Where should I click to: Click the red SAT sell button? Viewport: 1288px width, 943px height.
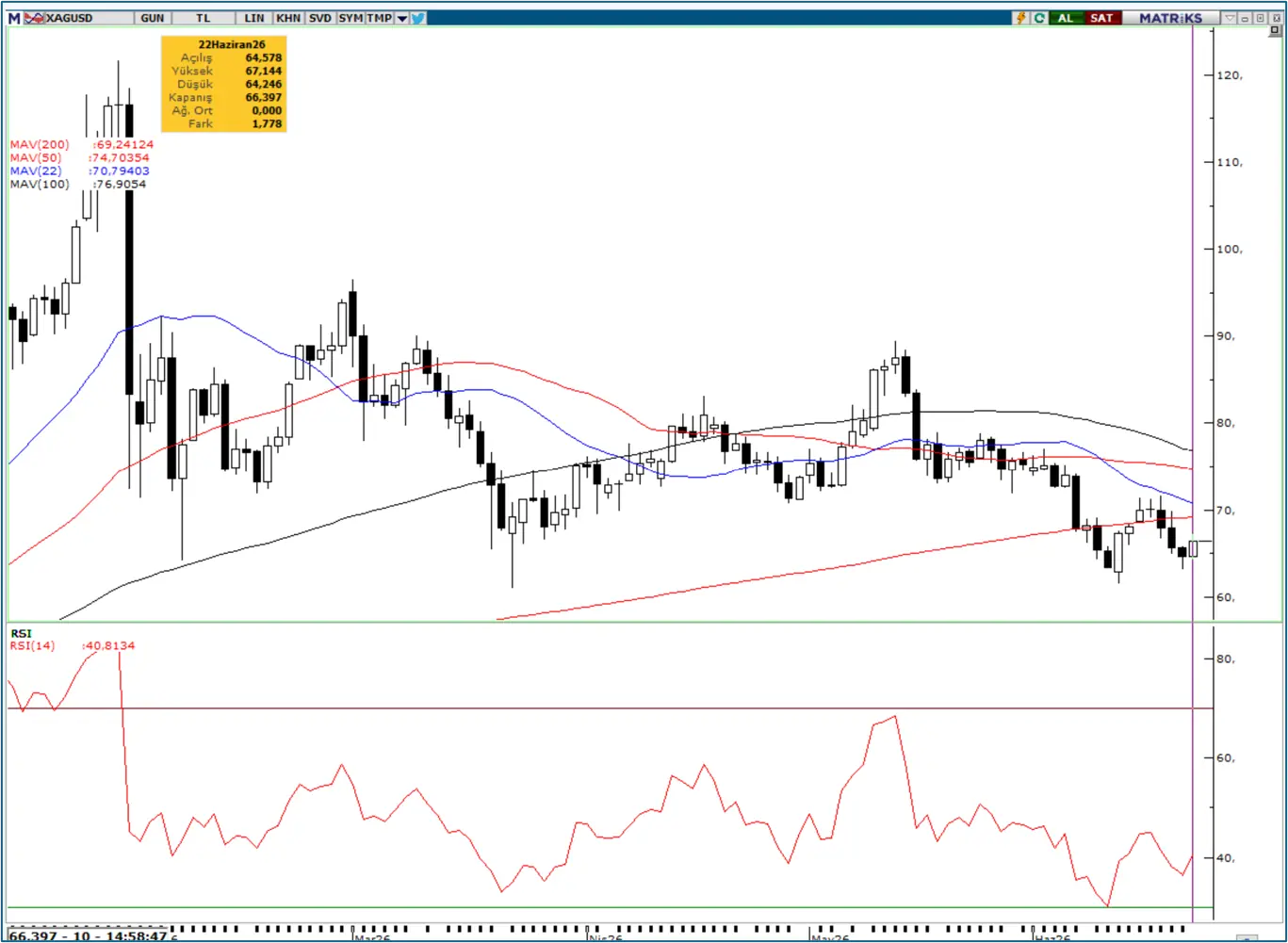(1101, 18)
